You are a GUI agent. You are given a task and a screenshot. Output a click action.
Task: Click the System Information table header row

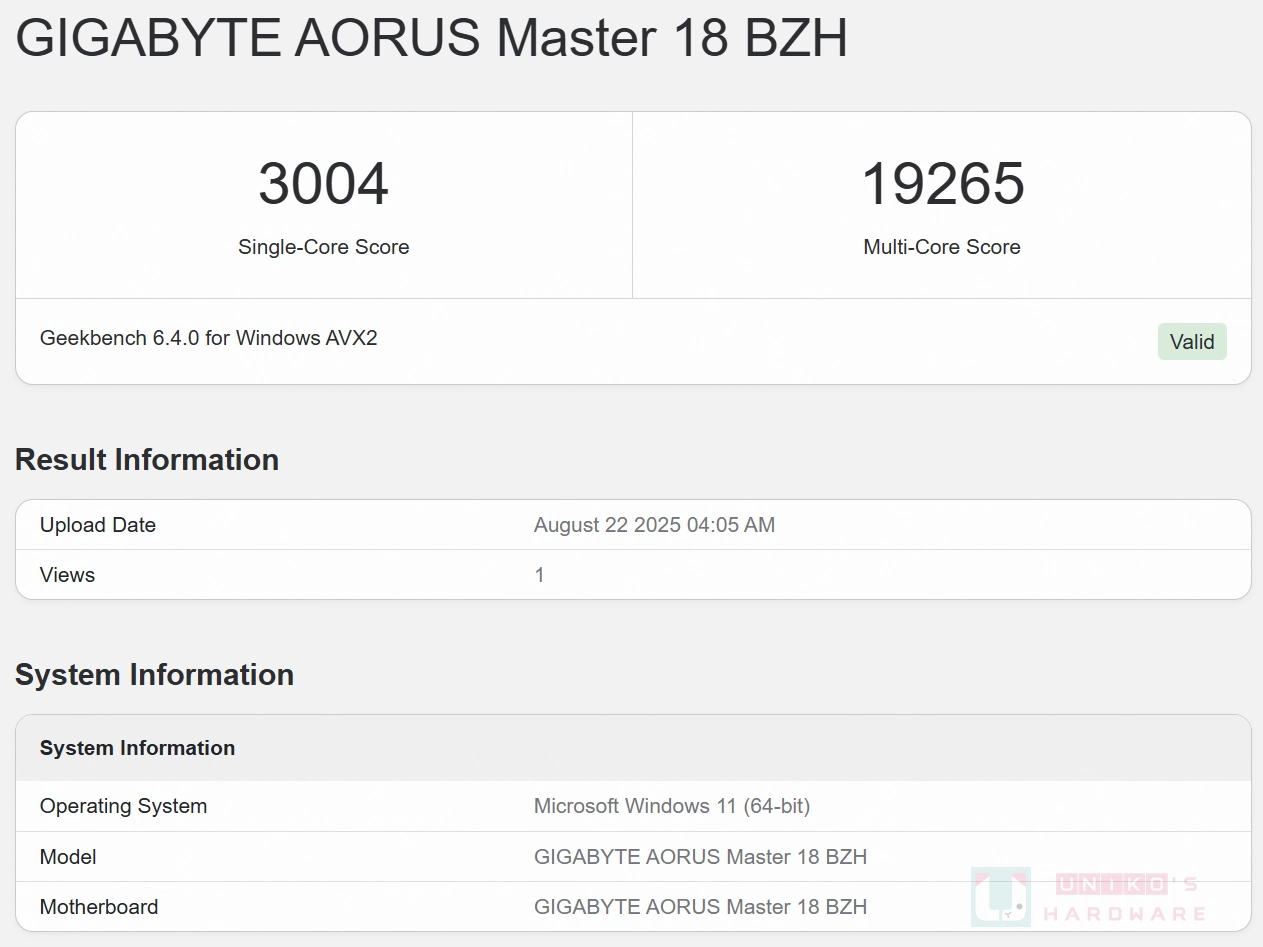coord(633,748)
